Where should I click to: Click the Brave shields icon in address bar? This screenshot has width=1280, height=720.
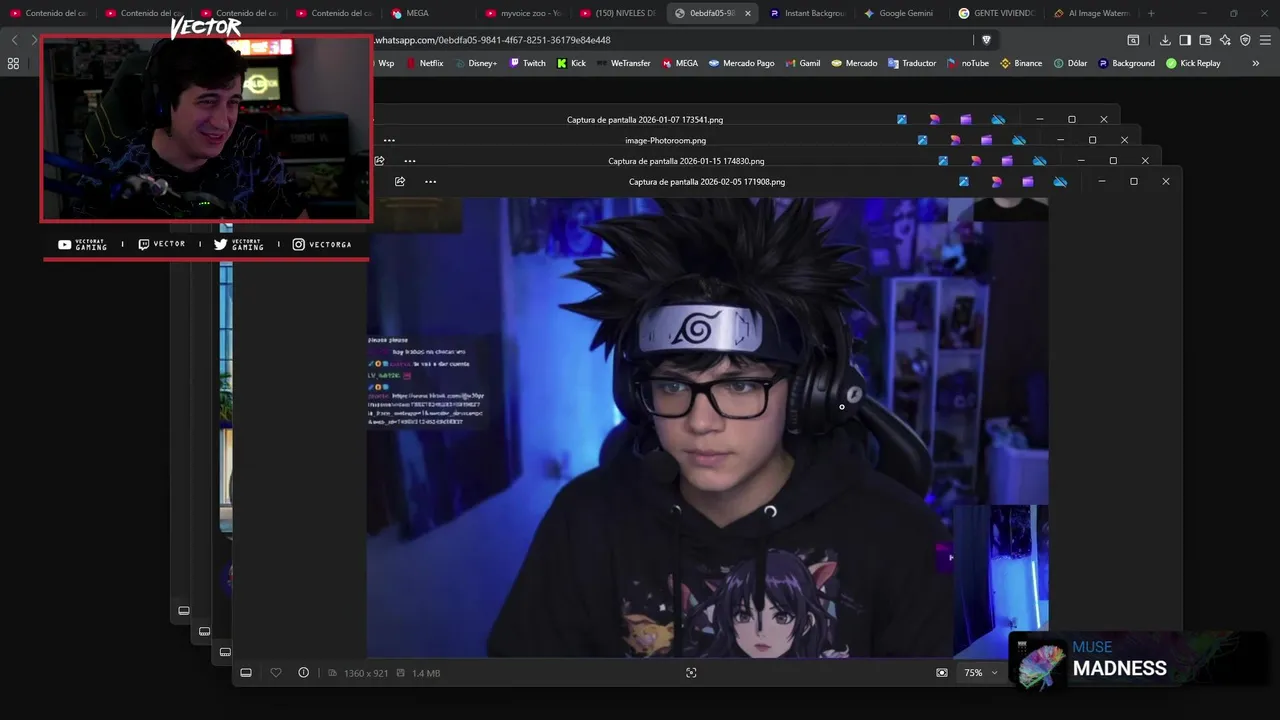tap(986, 40)
